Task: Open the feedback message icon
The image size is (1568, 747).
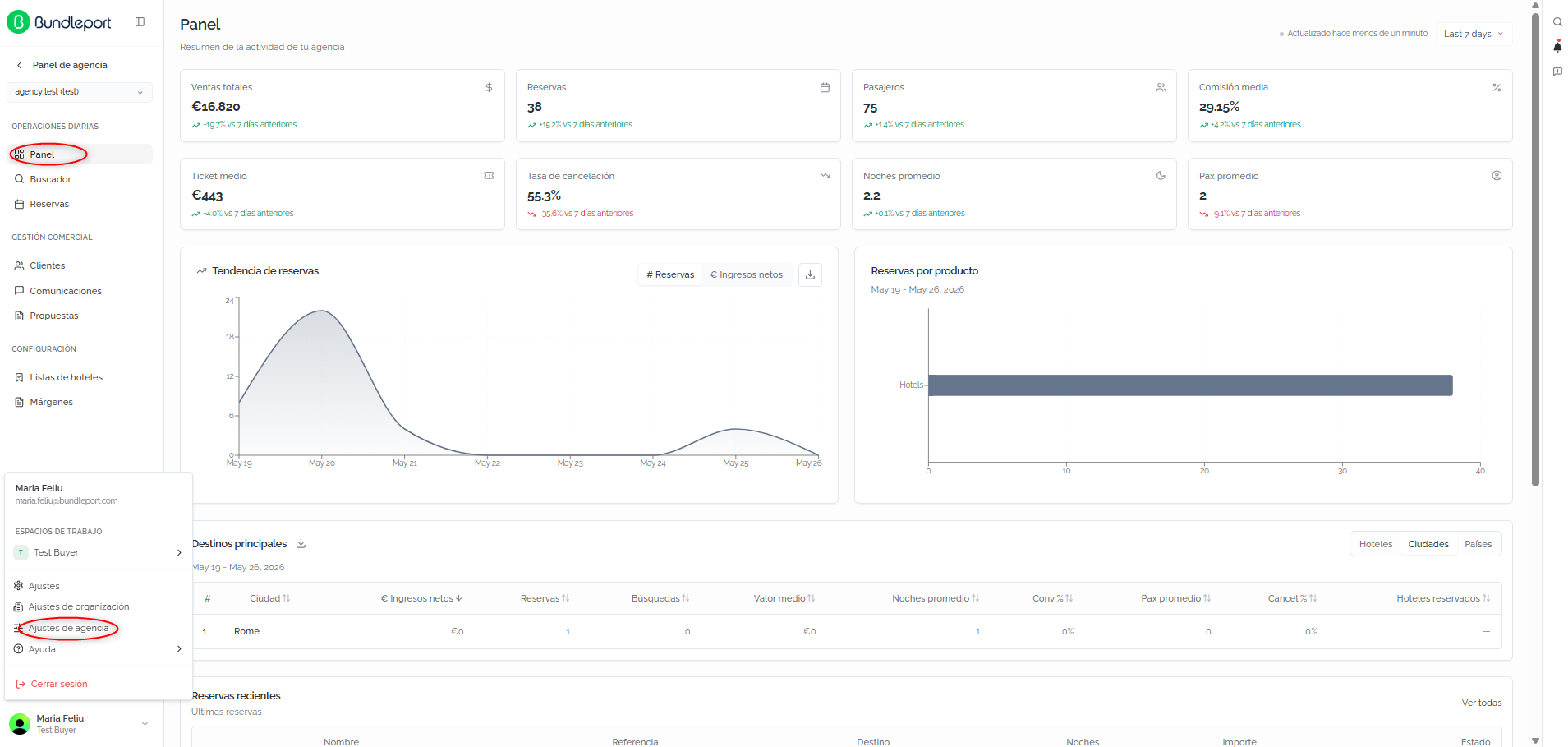Action: [1557, 71]
